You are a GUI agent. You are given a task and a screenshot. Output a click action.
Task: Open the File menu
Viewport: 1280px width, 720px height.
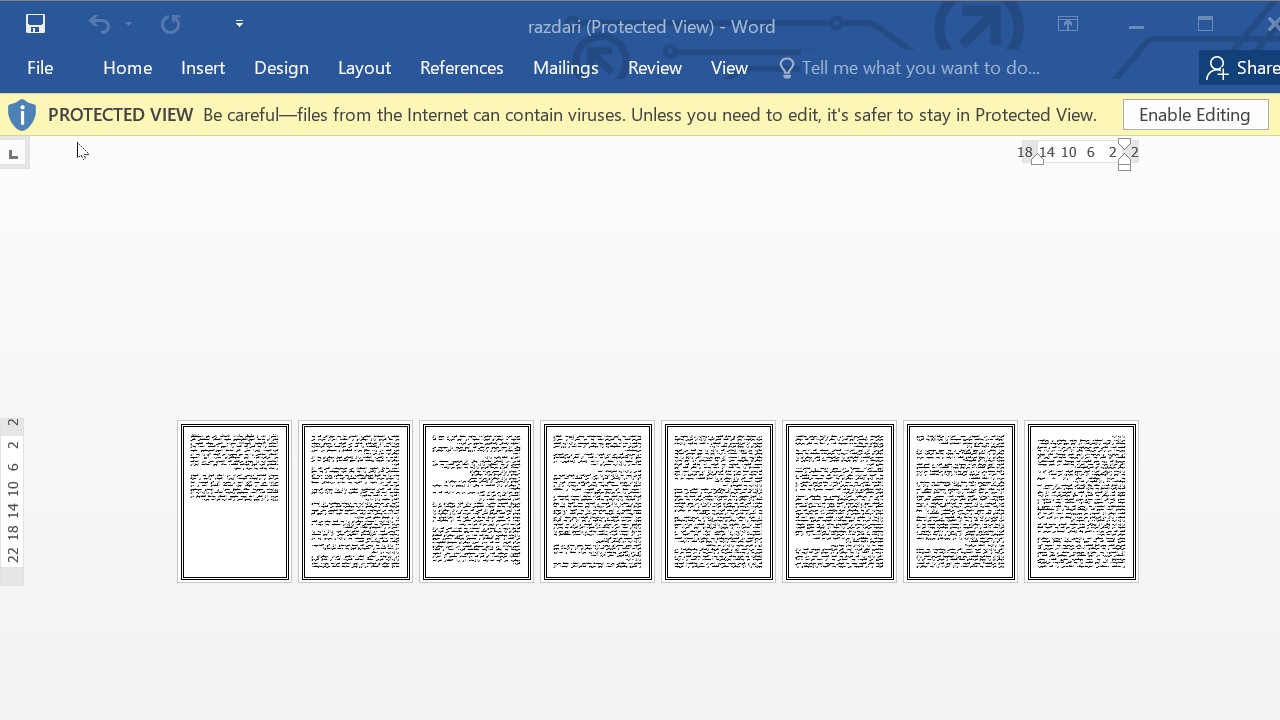[x=40, y=68]
